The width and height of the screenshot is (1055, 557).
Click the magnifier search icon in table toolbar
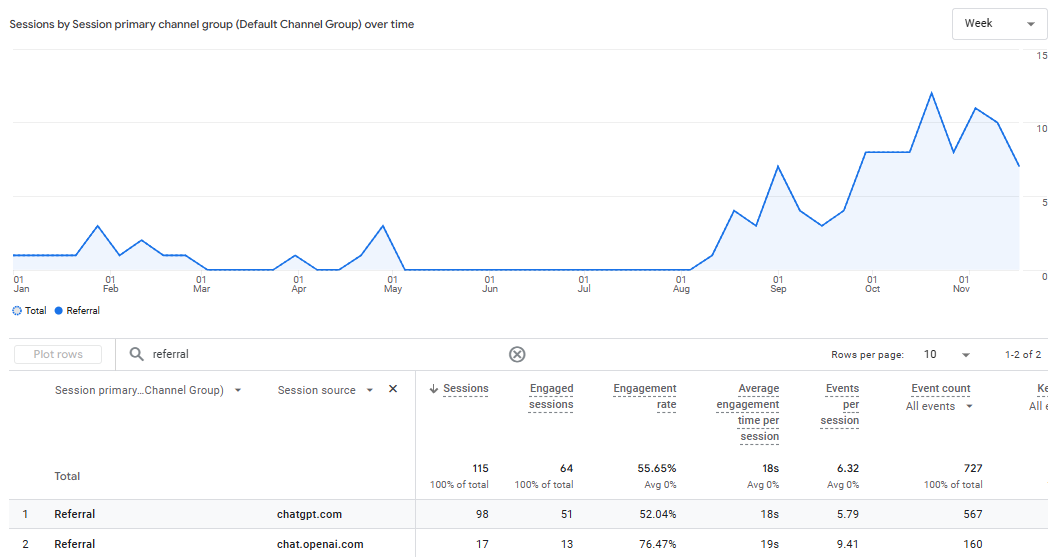pos(137,354)
